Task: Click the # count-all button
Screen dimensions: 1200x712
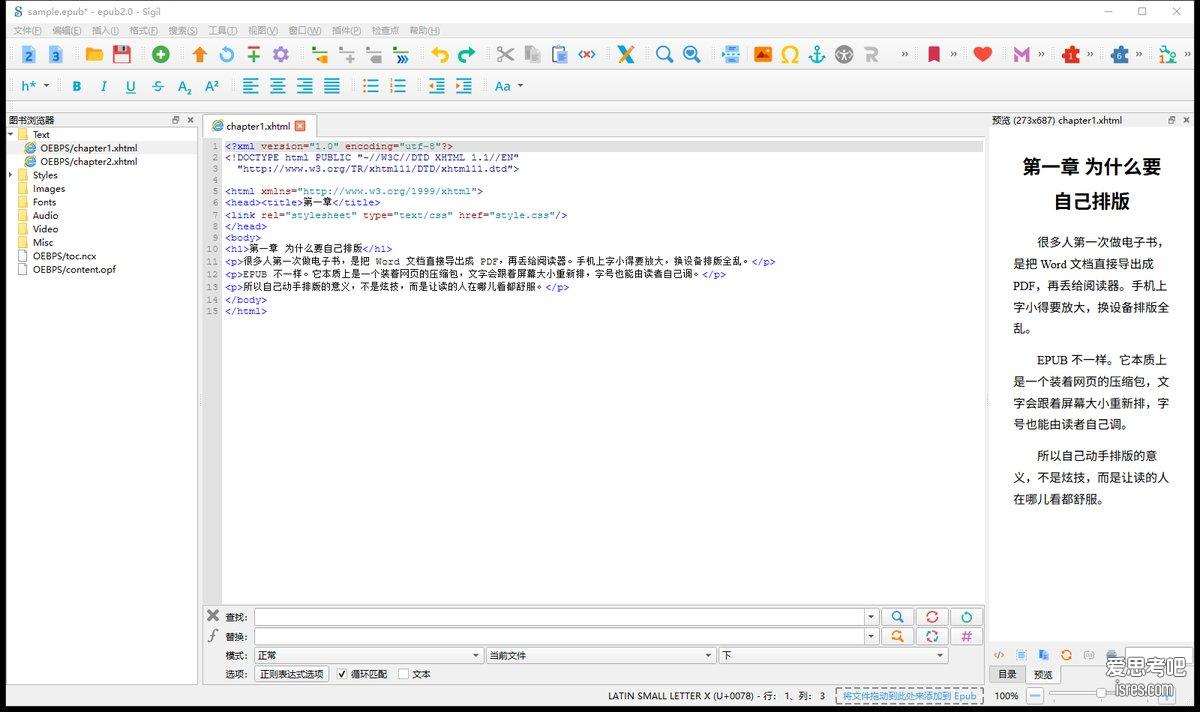Action: (966, 636)
